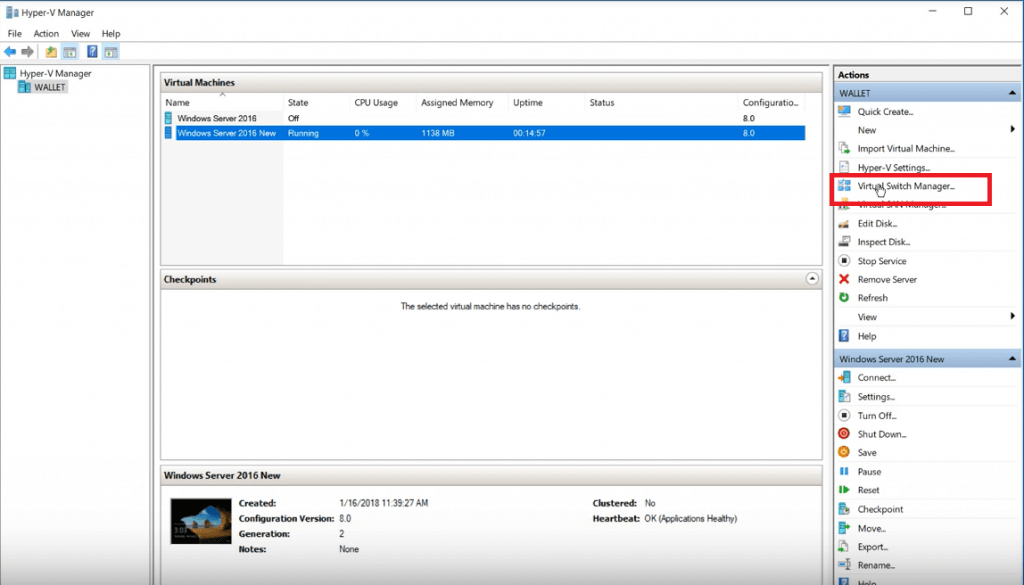
Task: Open the View menu in the menu bar
Action: [x=80, y=33]
